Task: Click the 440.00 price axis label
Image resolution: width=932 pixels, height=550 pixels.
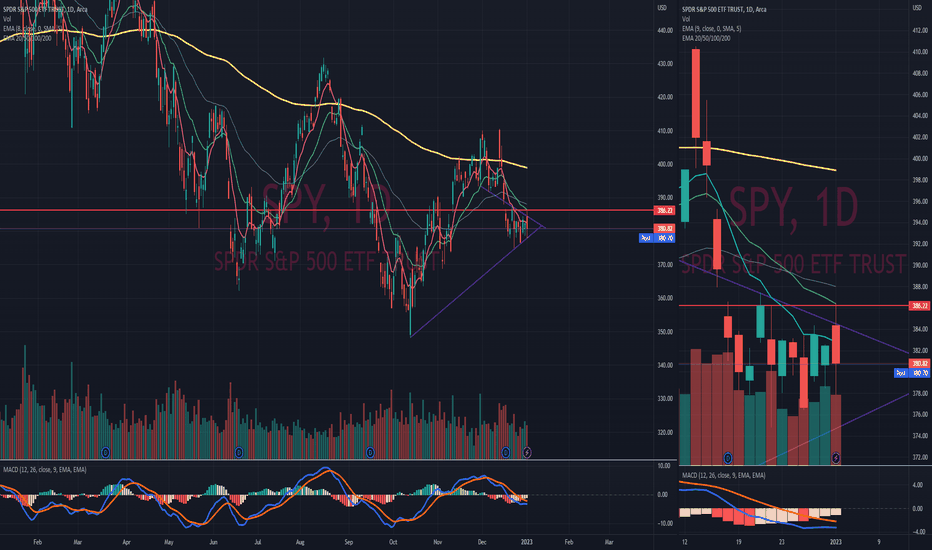Action: tap(665, 30)
